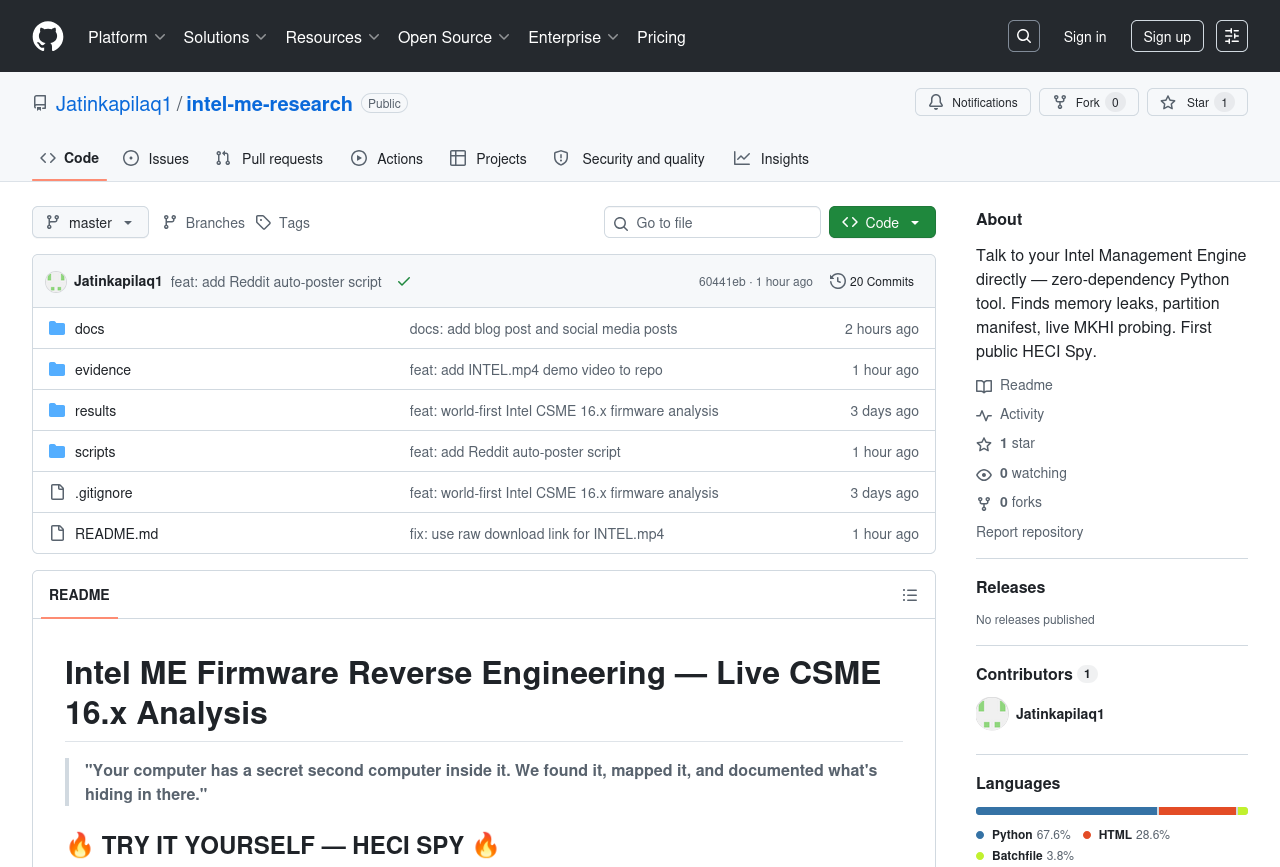This screenshot has width=1280, height=867.
Task: Open the README outline list icon
Action: point(910,595)
